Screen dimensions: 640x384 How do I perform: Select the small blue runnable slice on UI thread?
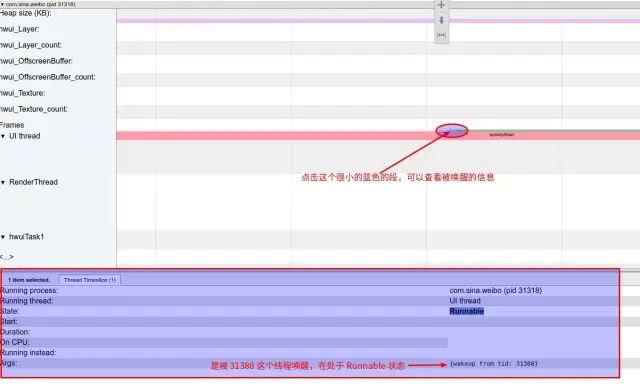(x=453, y=131)
